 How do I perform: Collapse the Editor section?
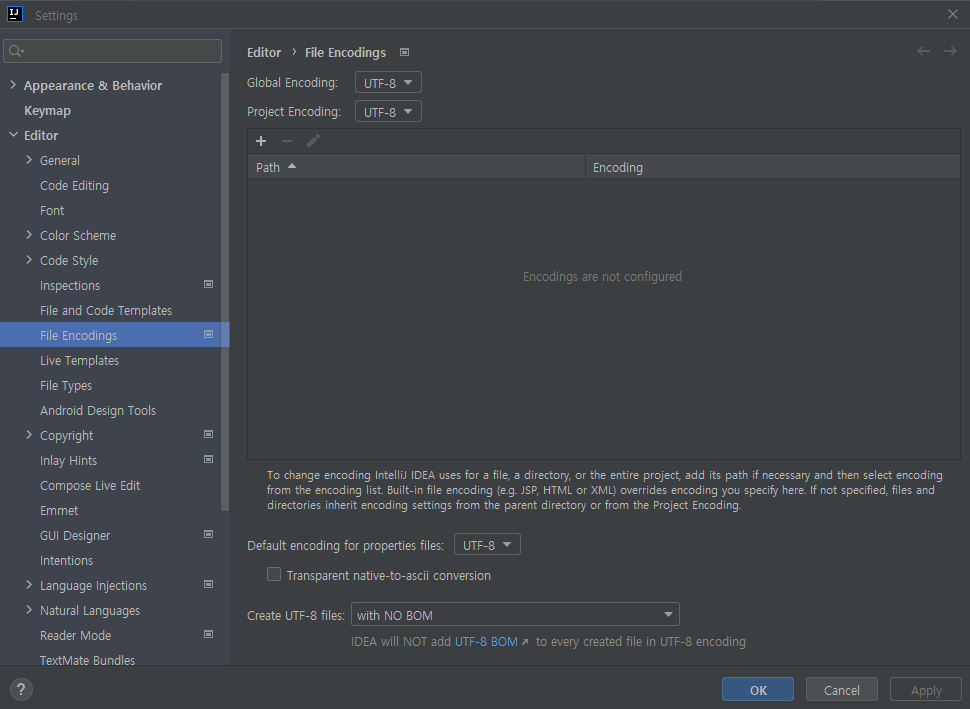tap(13, 135)
